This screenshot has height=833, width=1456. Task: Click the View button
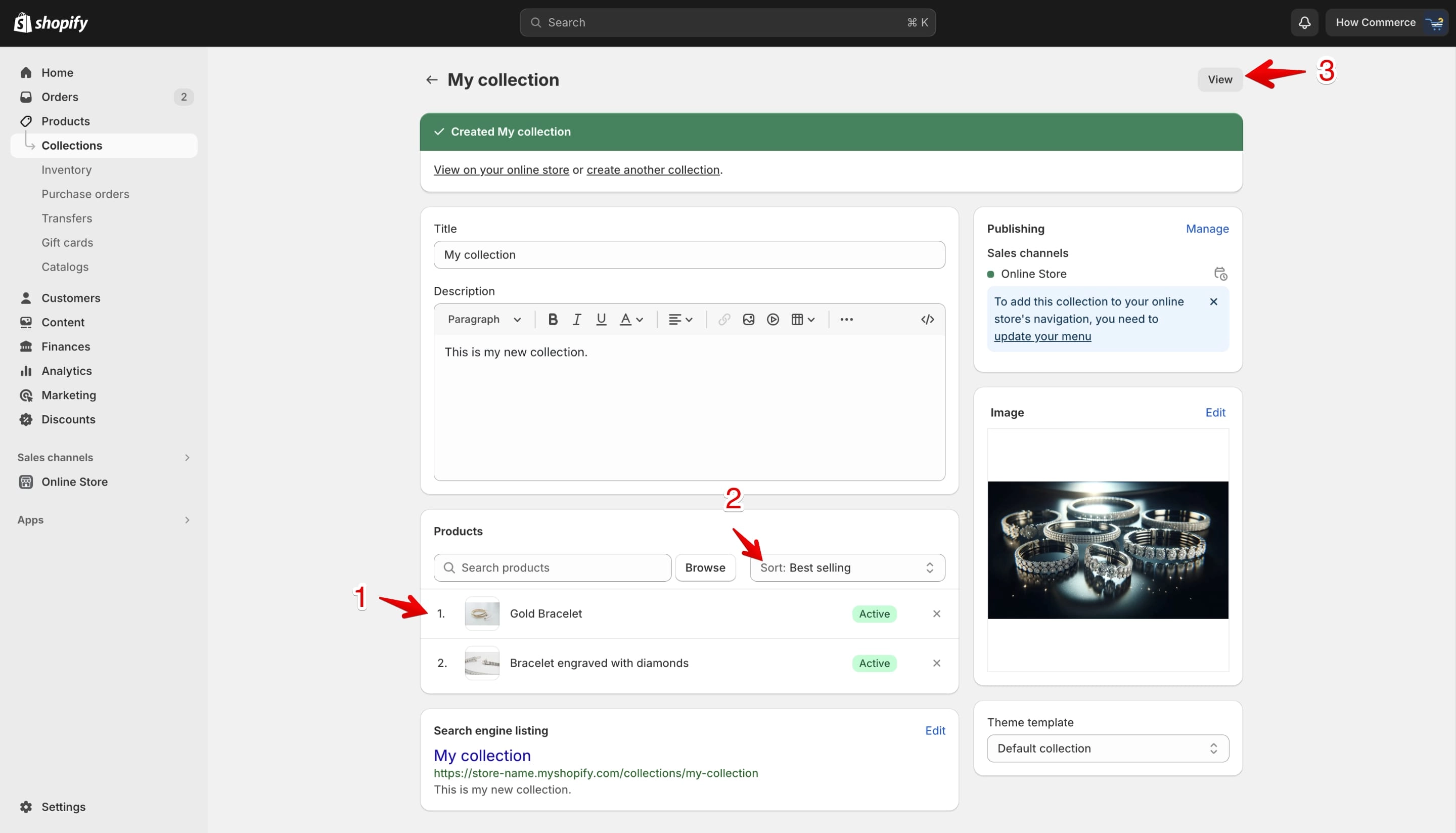tap(1220, 79)
